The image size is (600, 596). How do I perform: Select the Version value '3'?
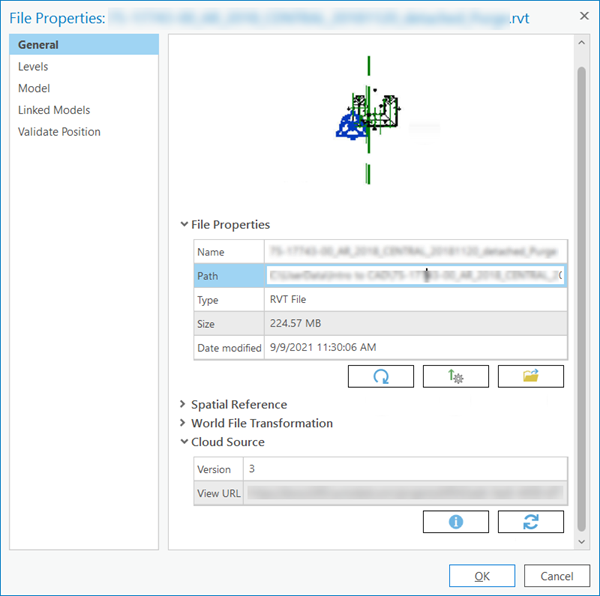pos(252,469)
